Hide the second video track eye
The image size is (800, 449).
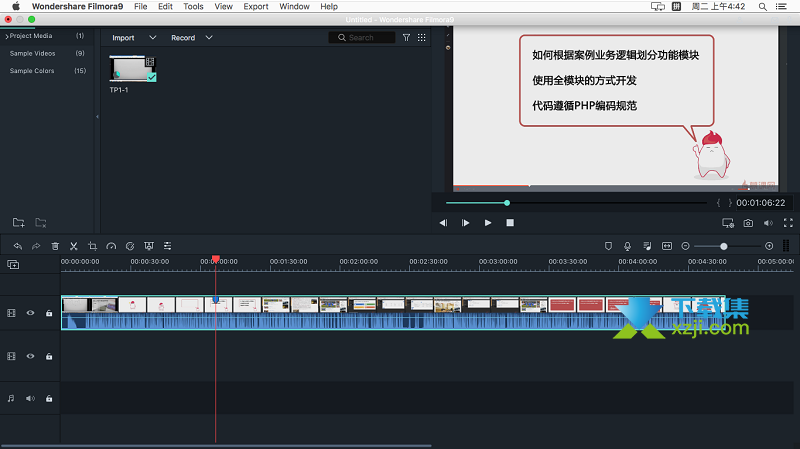click(31, 356)
